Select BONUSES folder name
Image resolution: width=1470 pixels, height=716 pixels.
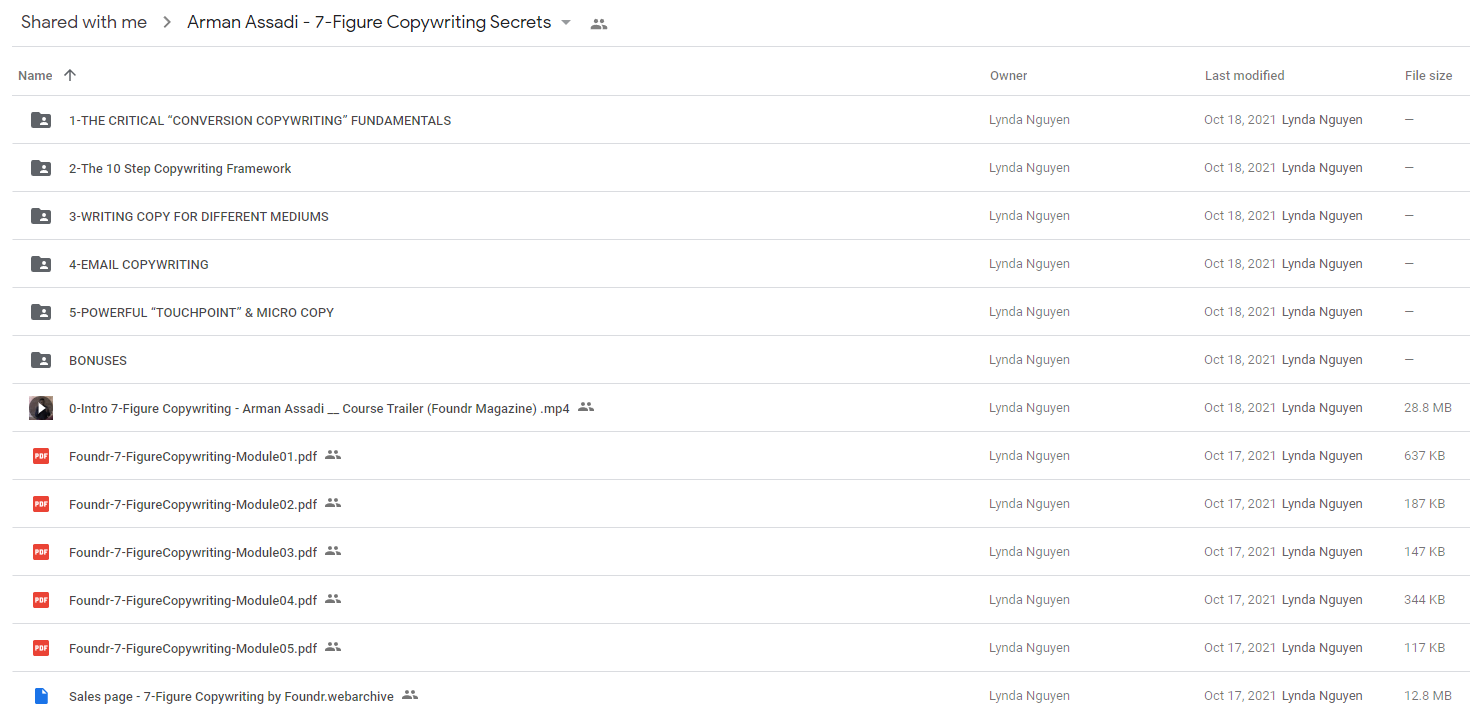[98, 361]
